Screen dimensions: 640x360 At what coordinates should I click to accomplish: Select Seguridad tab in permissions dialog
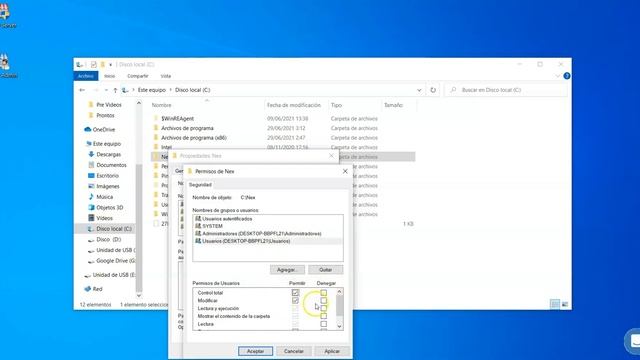200,185
